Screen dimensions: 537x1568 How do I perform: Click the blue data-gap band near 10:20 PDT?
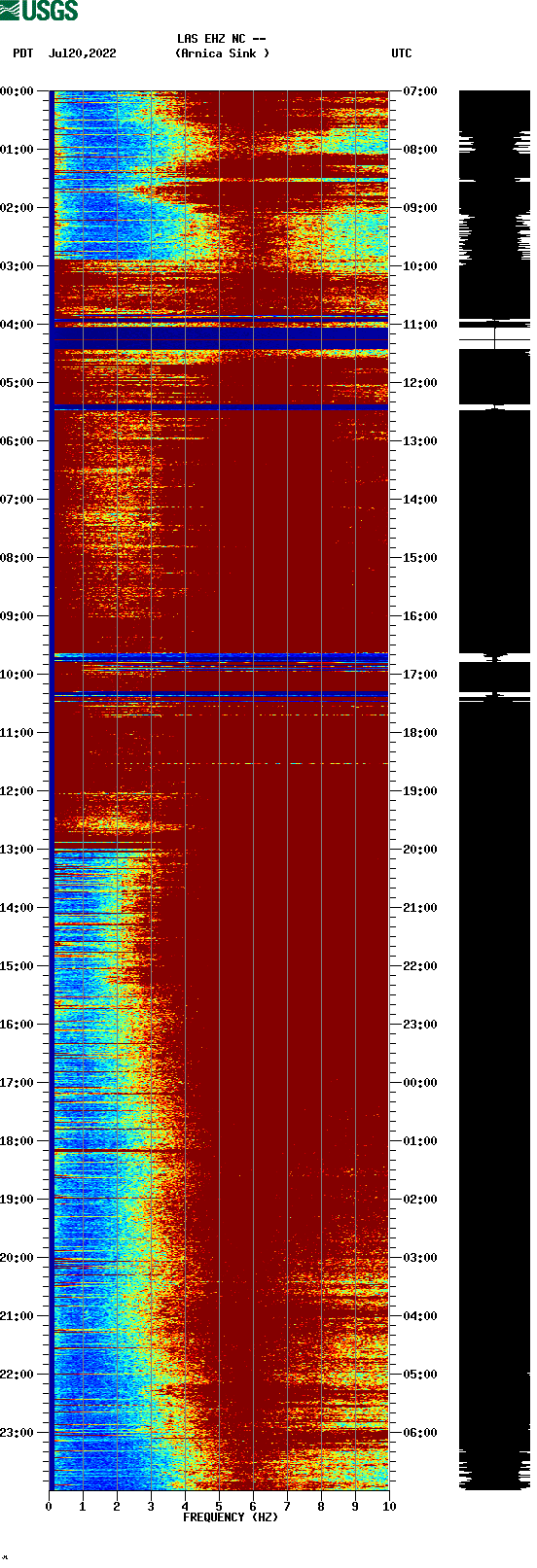[x=220, y=694]
